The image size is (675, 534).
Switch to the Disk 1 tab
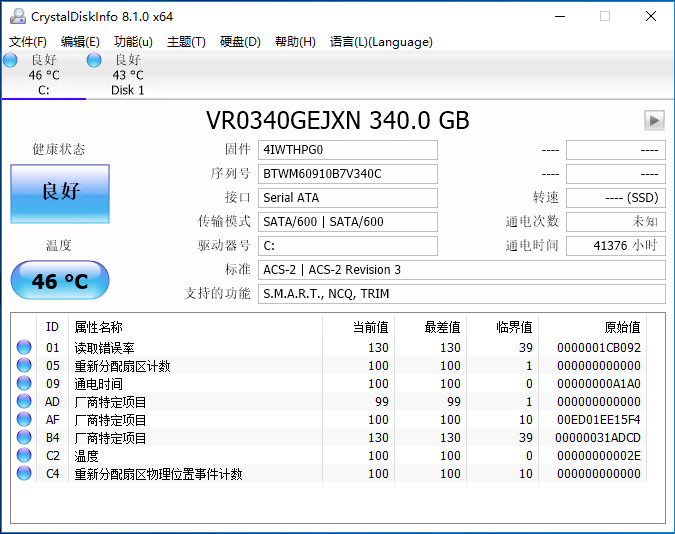128,75
